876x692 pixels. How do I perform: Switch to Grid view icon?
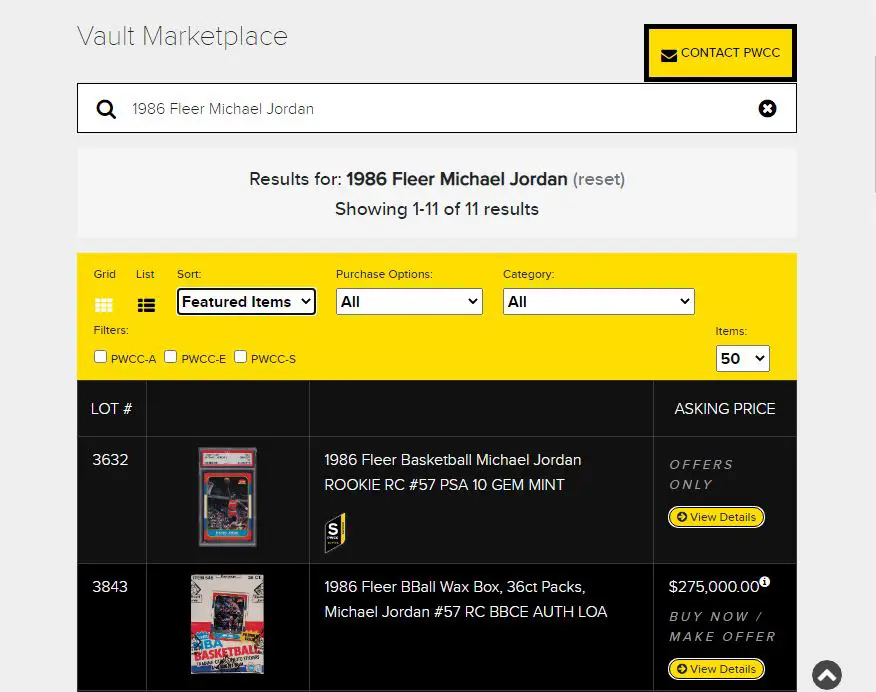point(104,305)
